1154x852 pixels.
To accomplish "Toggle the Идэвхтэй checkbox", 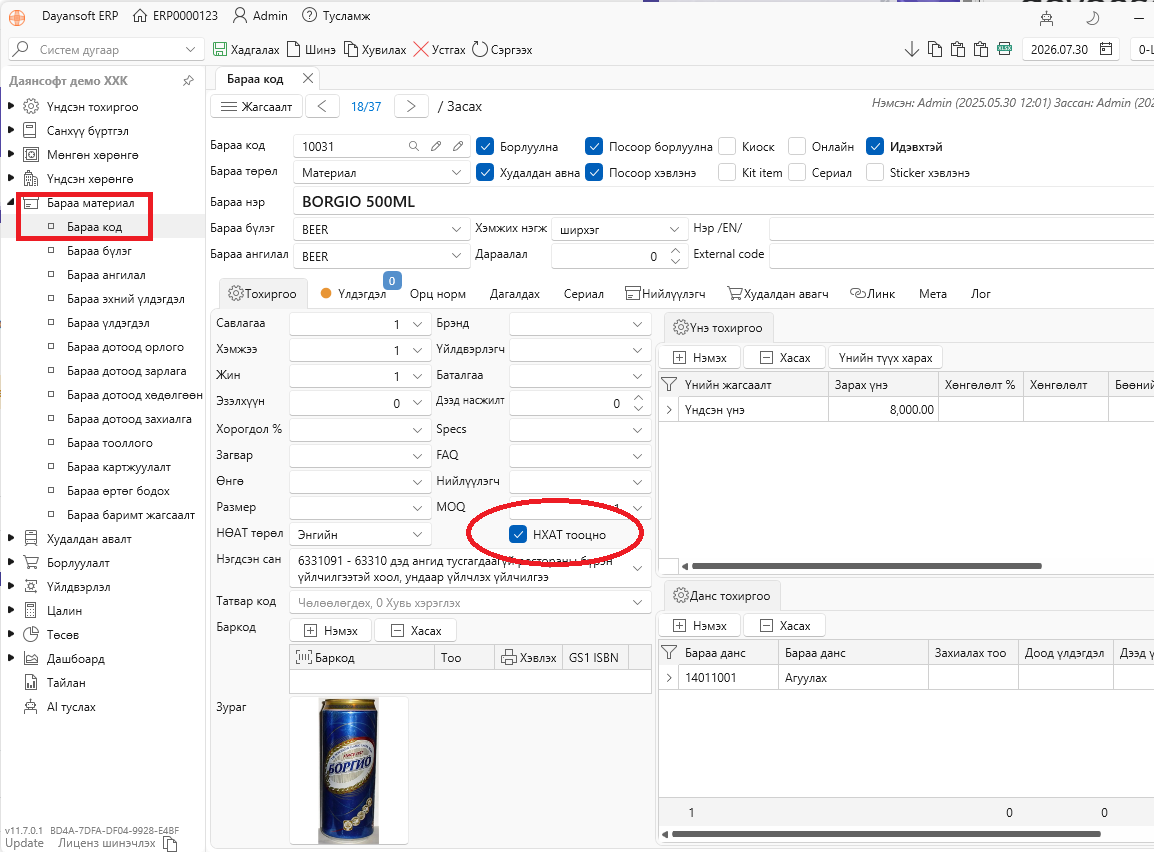I will tap(875, 146).
